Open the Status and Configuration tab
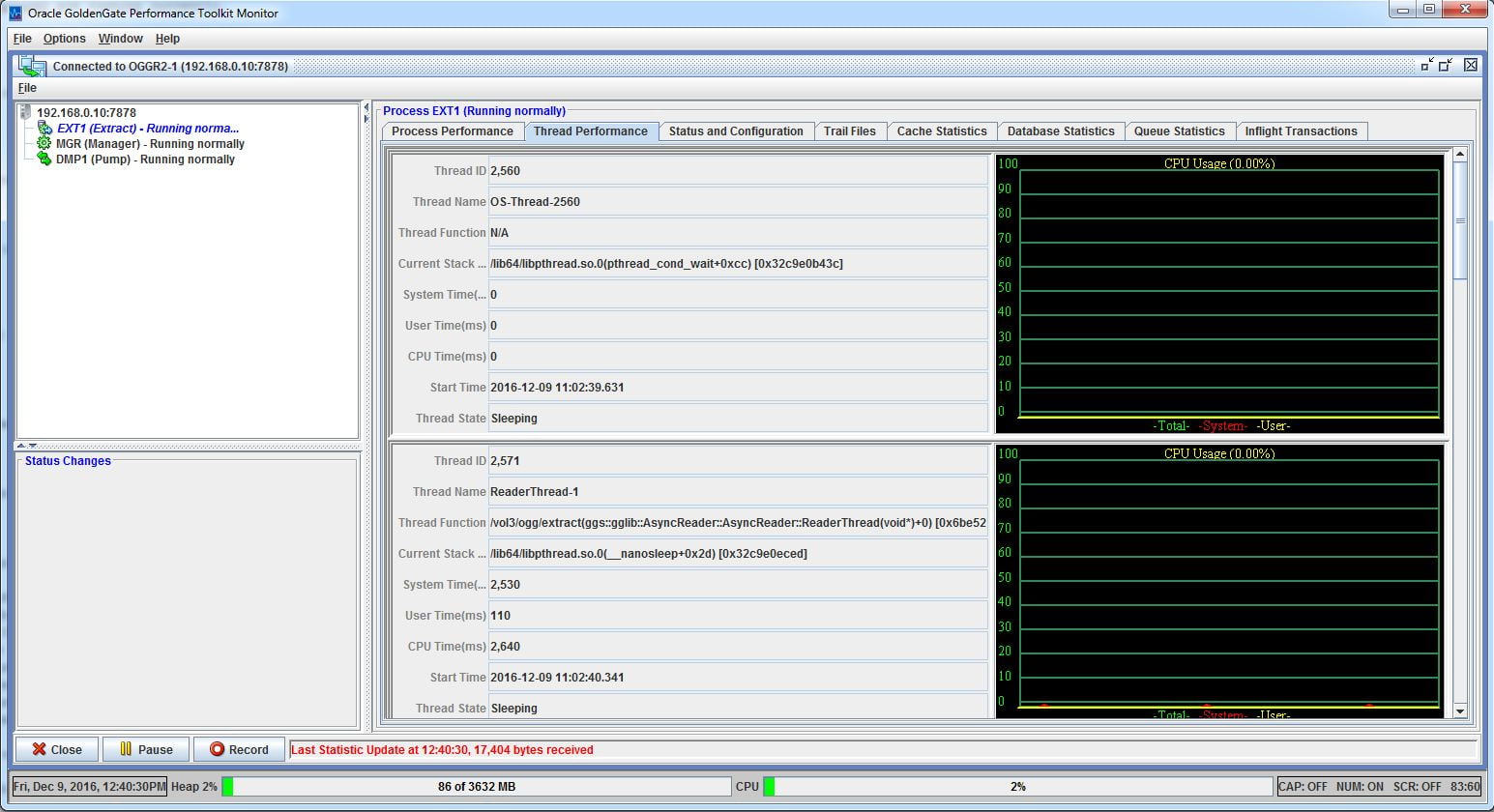 pos(736,131)
